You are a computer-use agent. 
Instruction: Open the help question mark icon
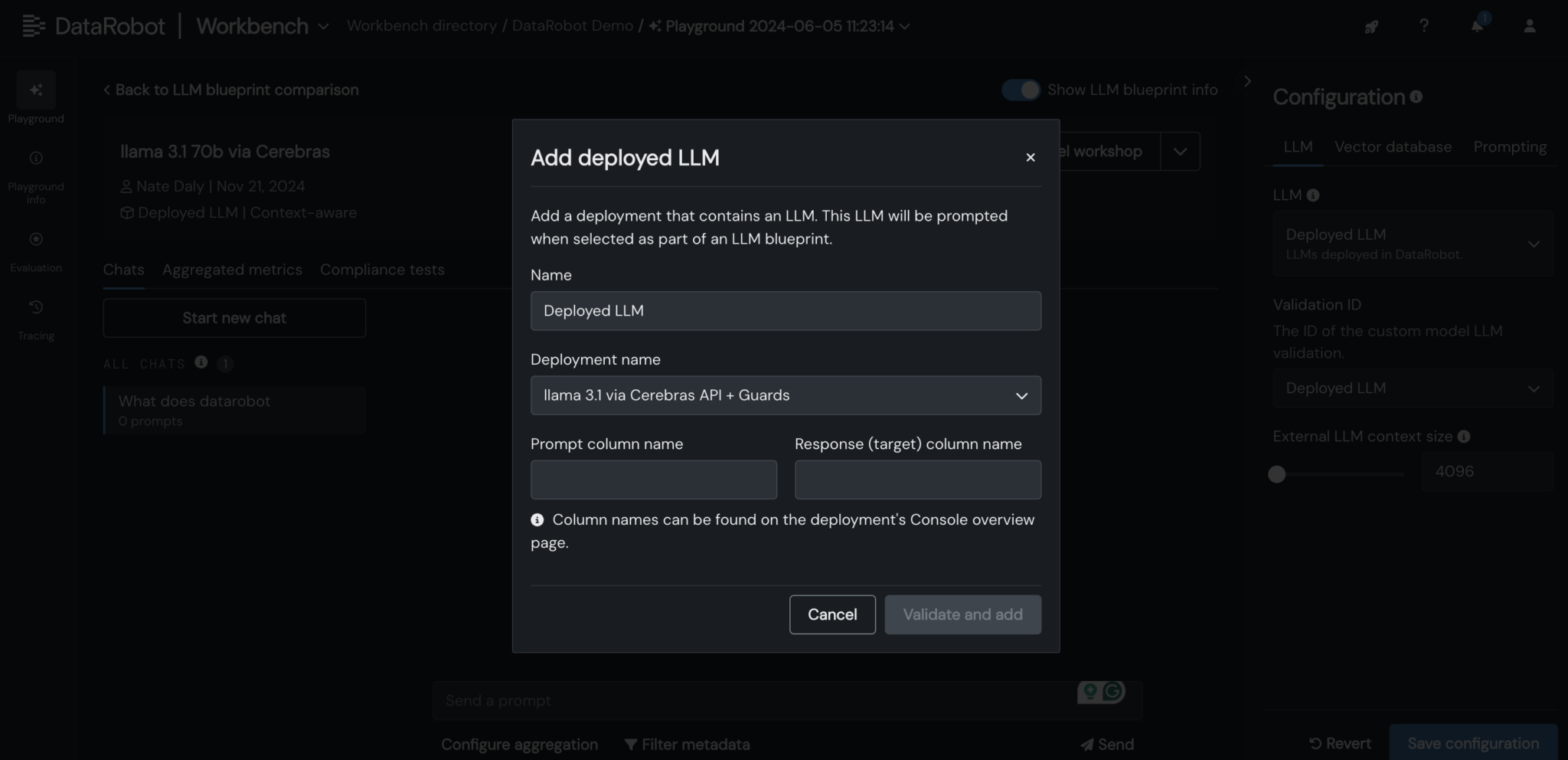[x=1423, y=26]
